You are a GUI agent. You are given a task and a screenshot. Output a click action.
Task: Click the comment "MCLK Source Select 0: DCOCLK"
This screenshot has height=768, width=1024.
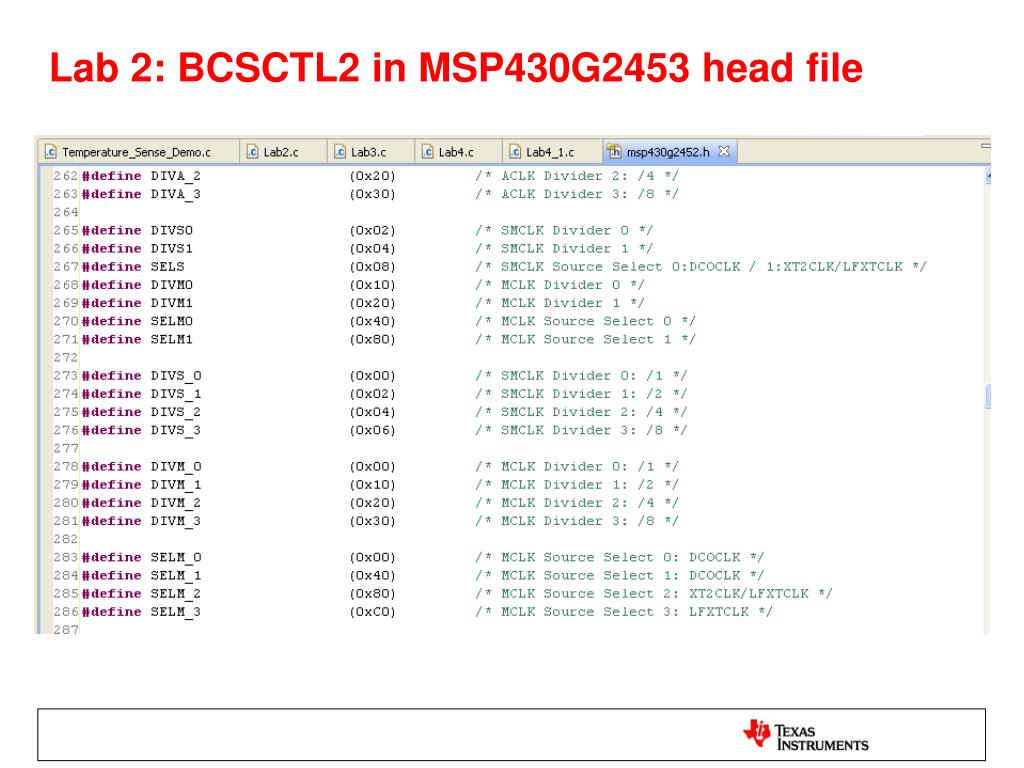click(620, 558)
